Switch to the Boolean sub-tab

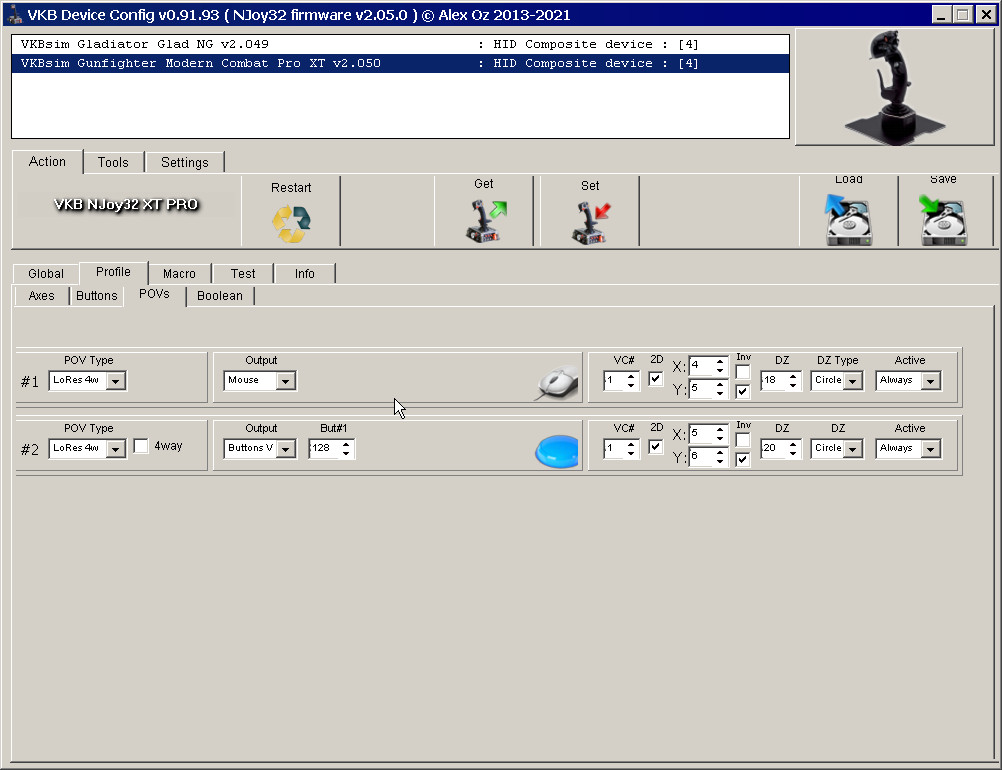click(x=220, y=296)
